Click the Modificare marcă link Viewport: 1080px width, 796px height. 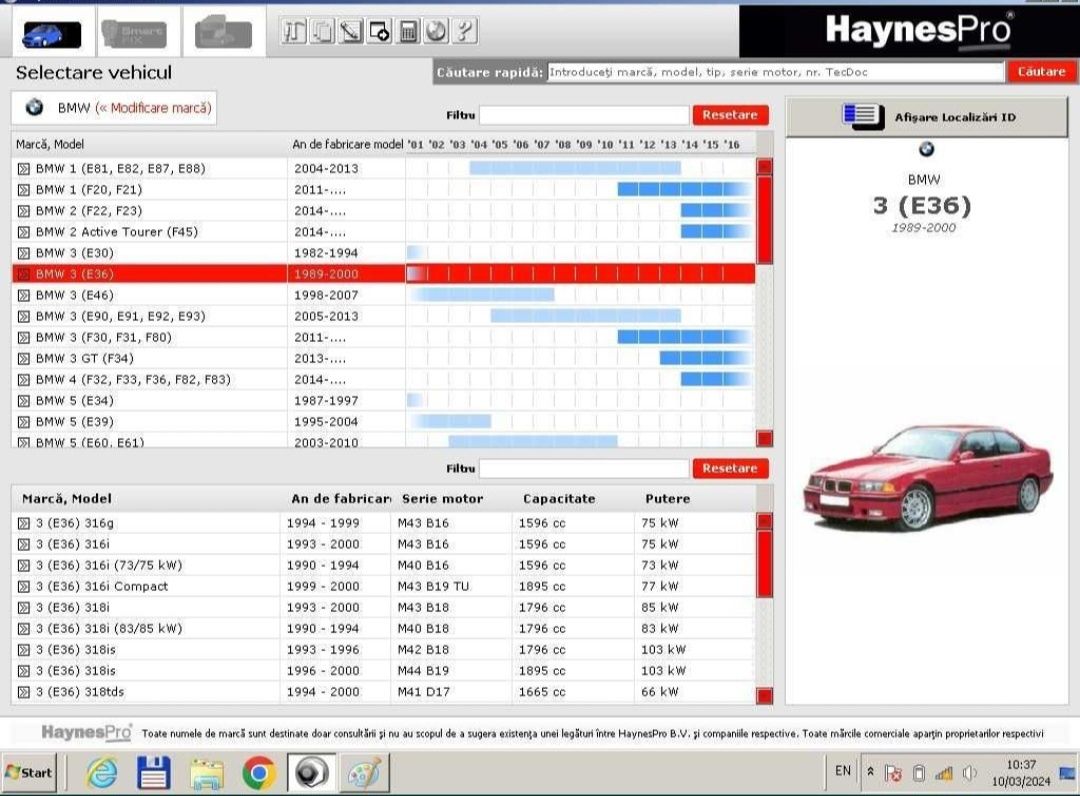tap(154, 108)
